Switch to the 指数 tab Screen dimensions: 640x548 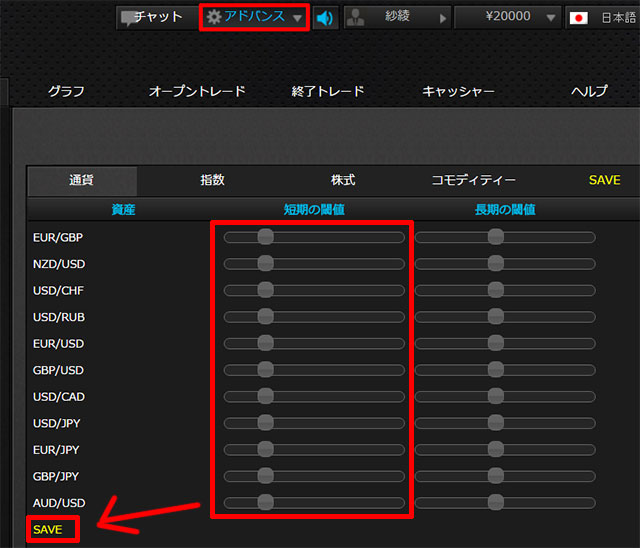coord(213,180)
